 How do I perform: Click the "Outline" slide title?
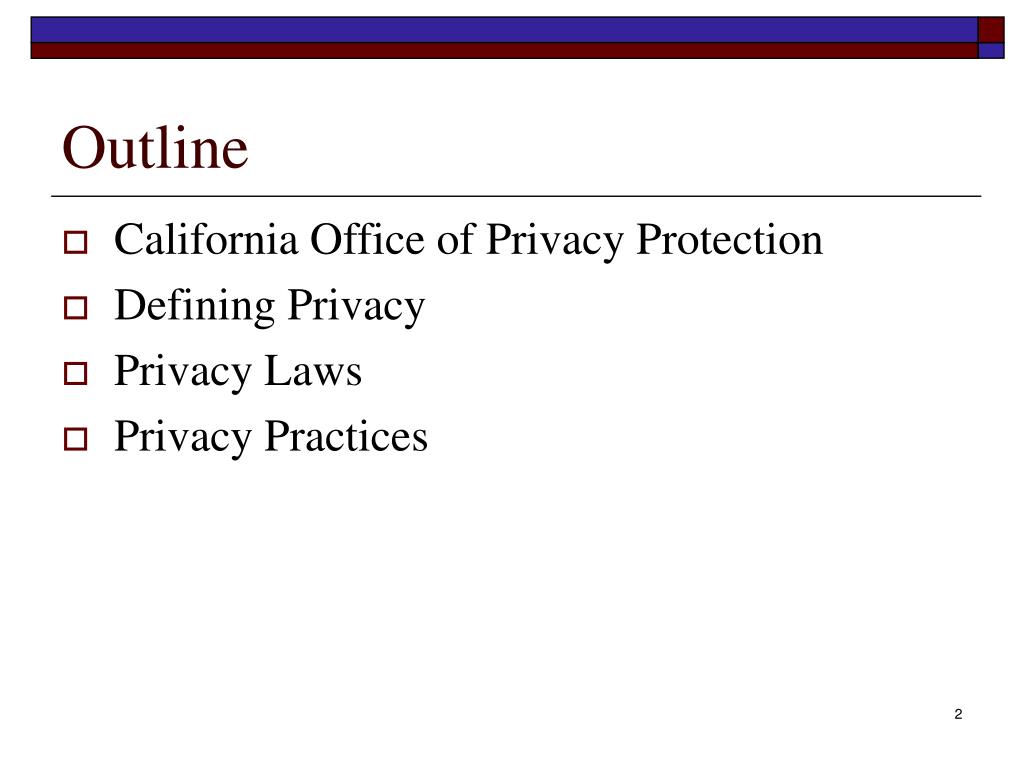click(x=155, y=148)
